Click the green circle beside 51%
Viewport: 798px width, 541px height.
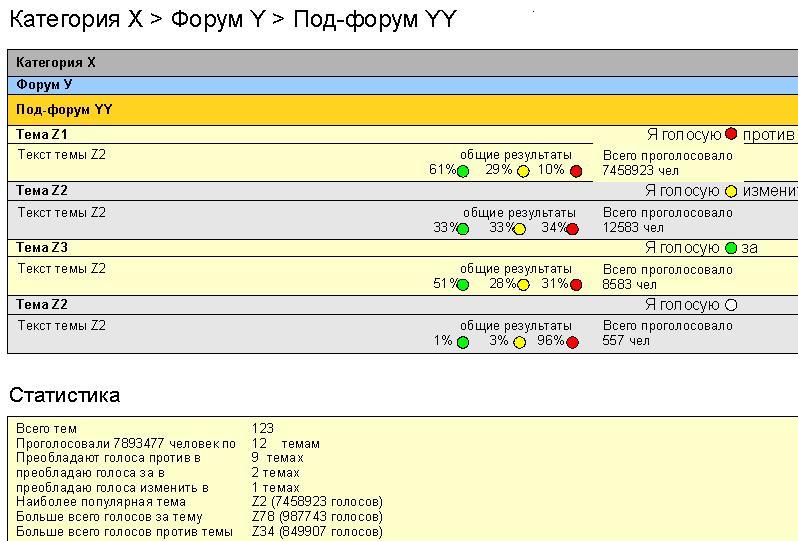(464, 285)
